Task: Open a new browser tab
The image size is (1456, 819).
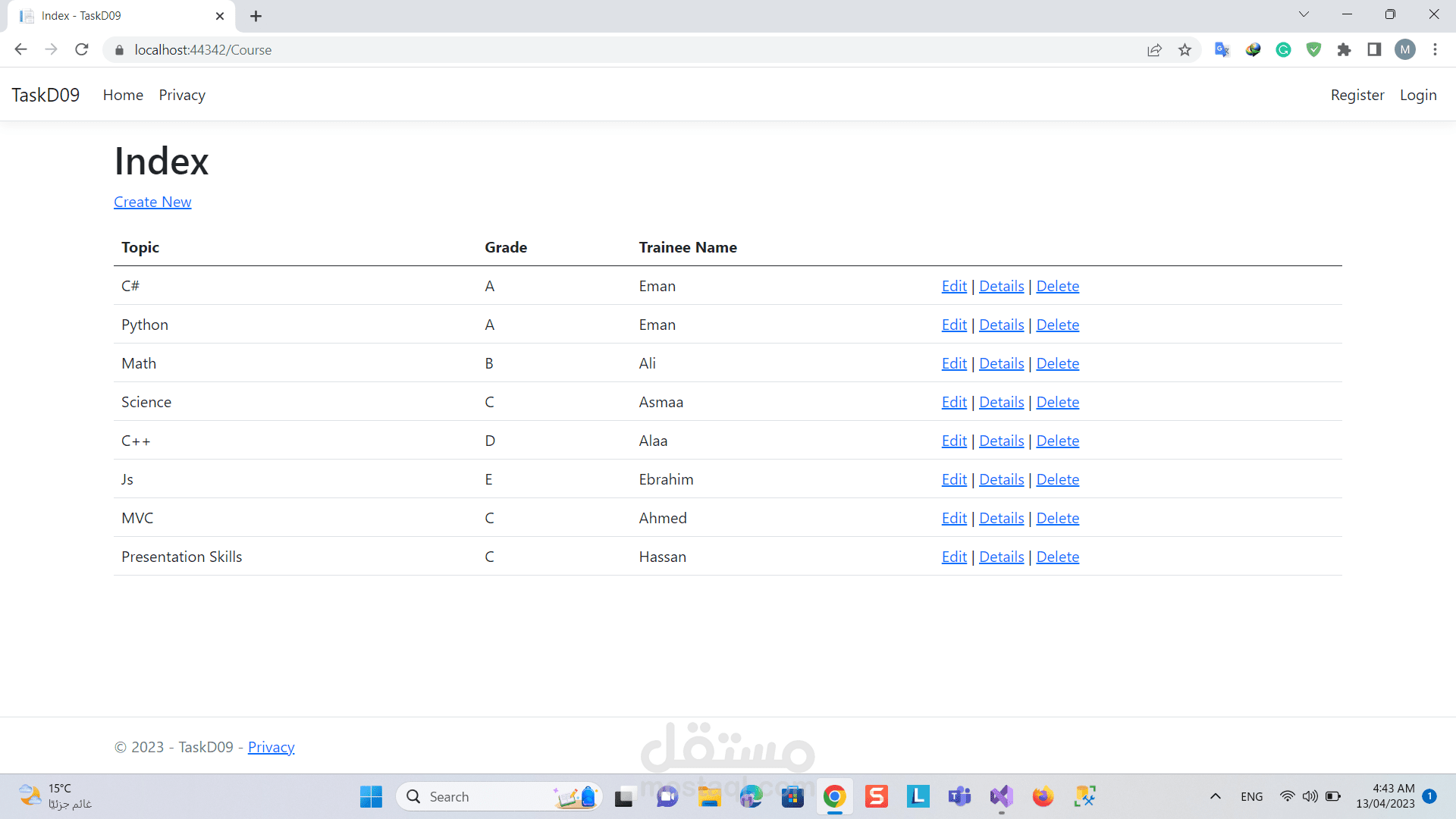Action: click(x=256, y=16)
